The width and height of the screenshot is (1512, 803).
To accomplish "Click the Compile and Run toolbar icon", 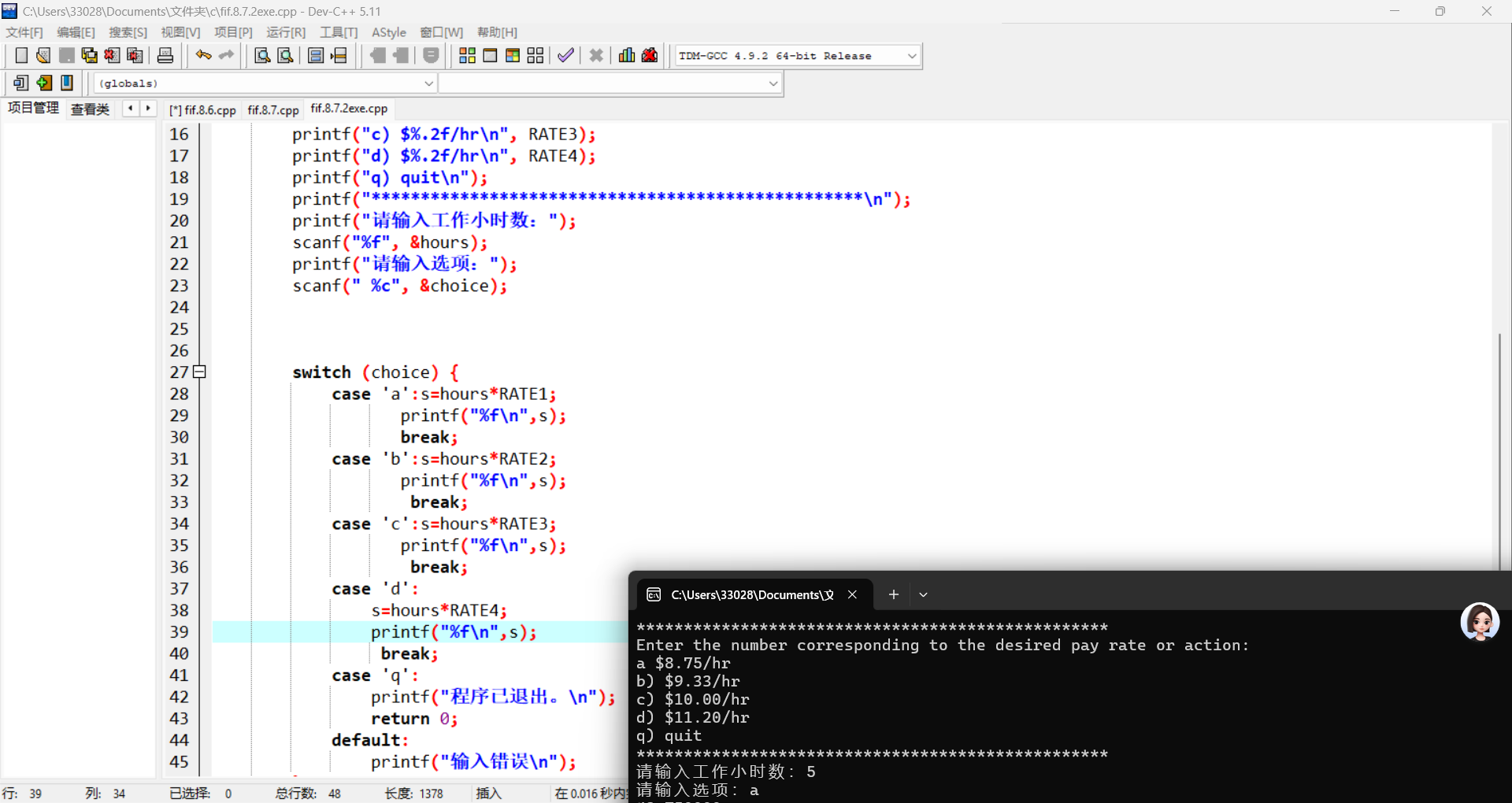I will coord(513,55).
